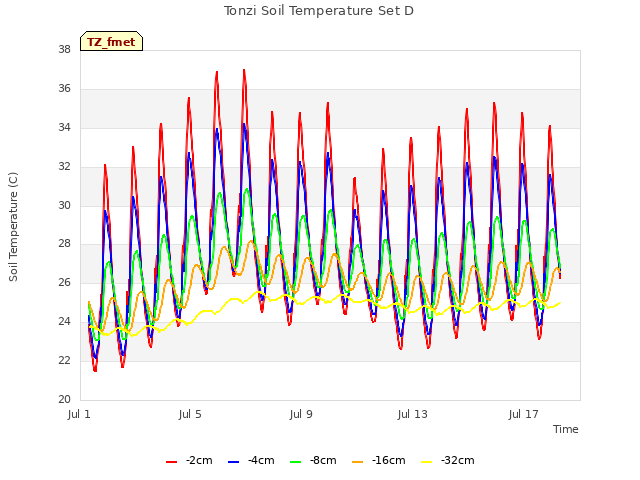
Task: Click the 36 y-axis tick label
Action: click(64, 88)
